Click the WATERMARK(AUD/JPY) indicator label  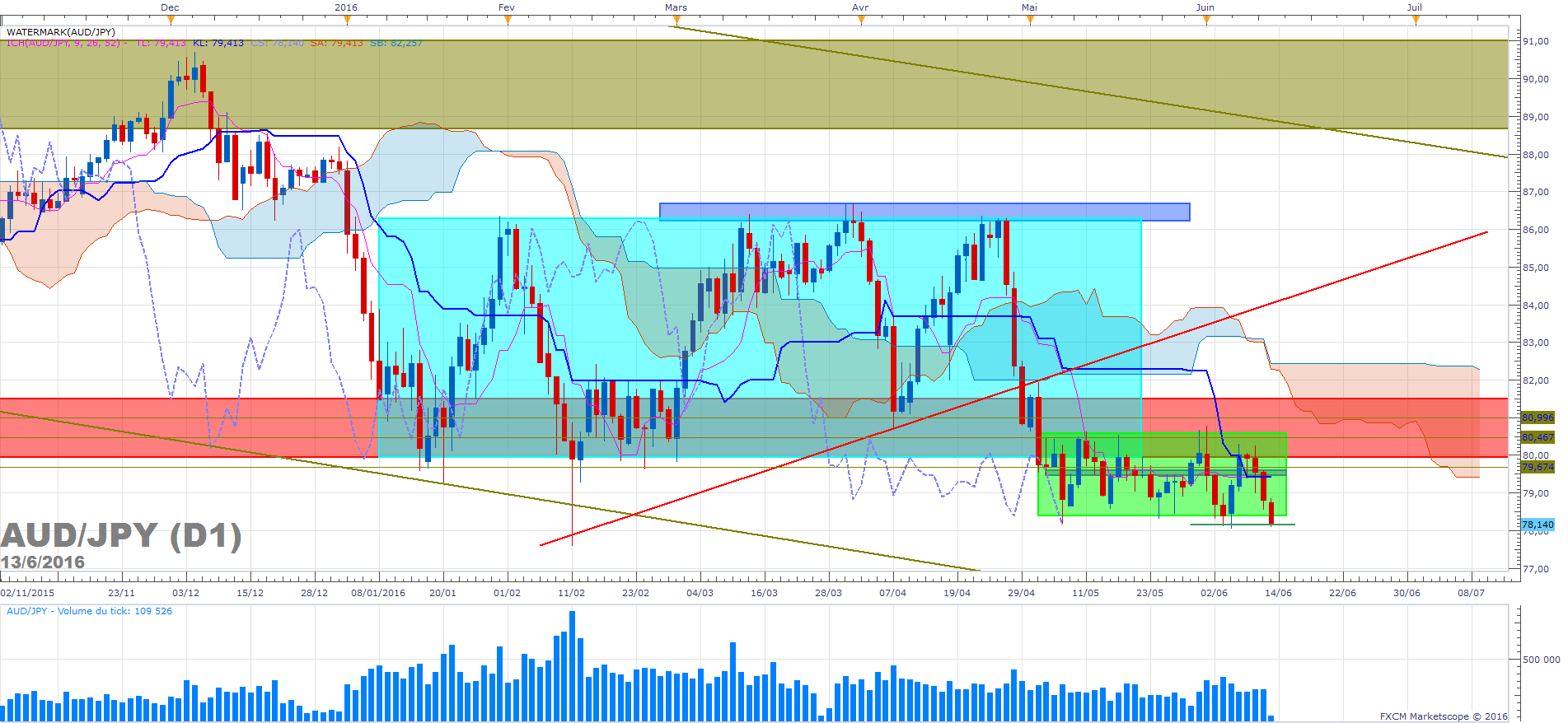click(61, 32)
